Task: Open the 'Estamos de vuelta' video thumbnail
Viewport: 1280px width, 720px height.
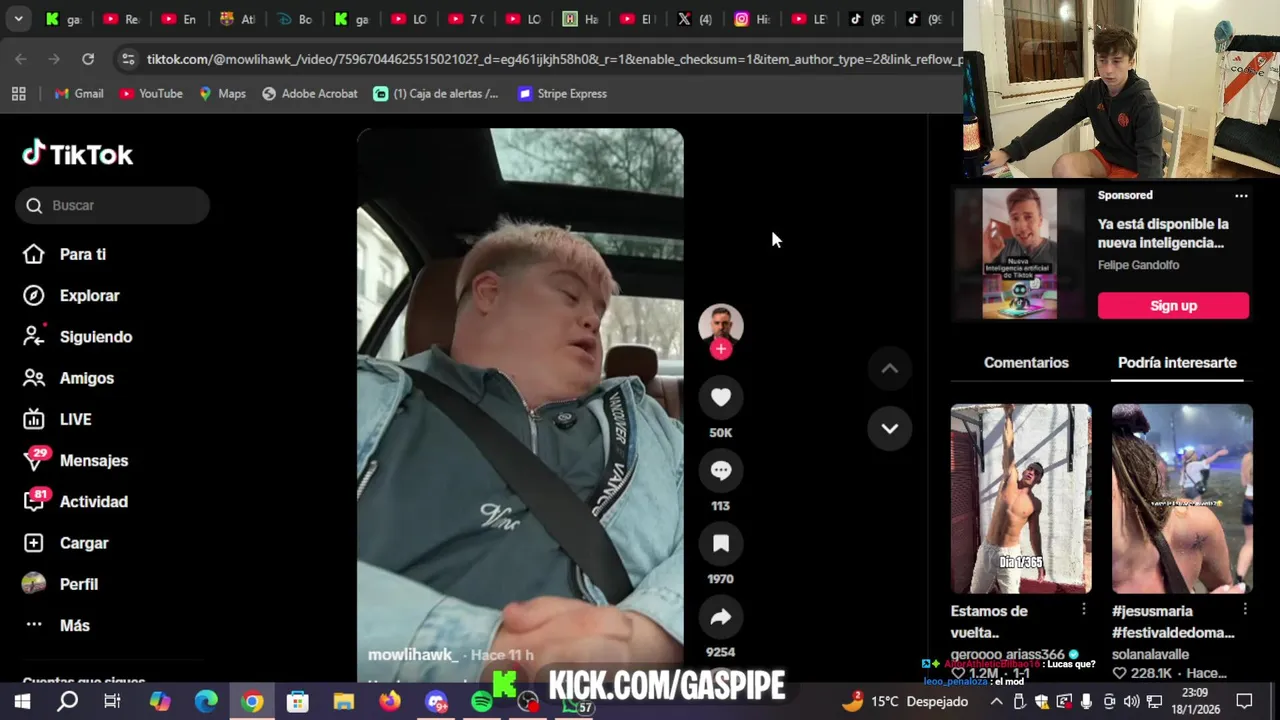Action: coord(1021,499)
